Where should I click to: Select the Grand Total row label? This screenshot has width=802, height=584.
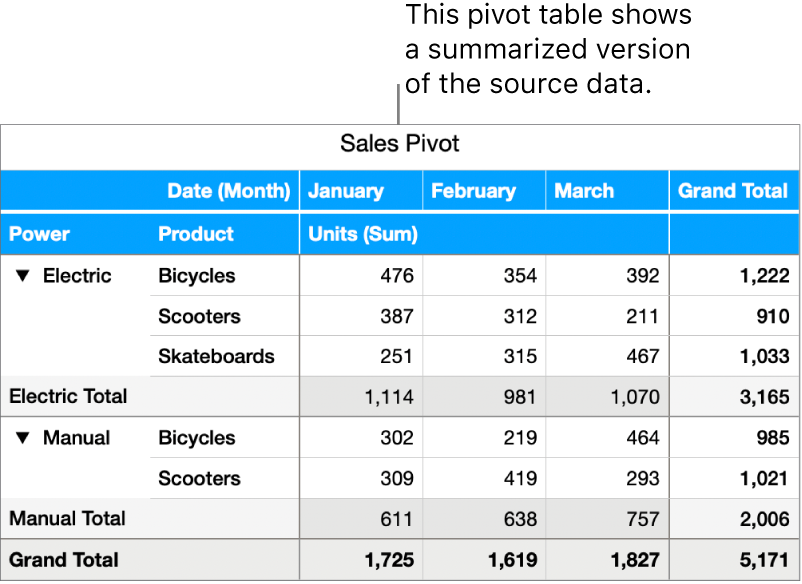click(64, 560)
